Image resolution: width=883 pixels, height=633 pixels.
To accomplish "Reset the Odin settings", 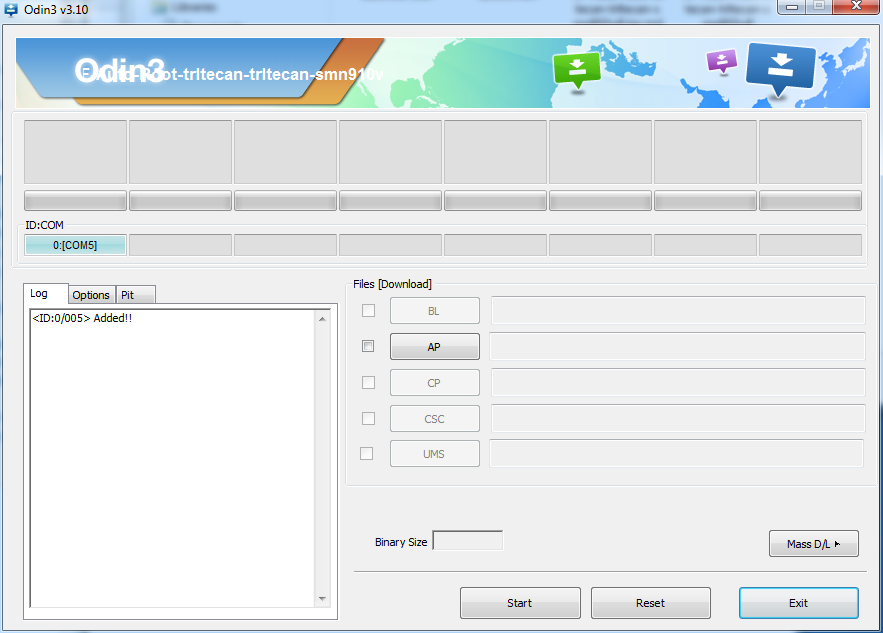I will [x=650, y=603].
